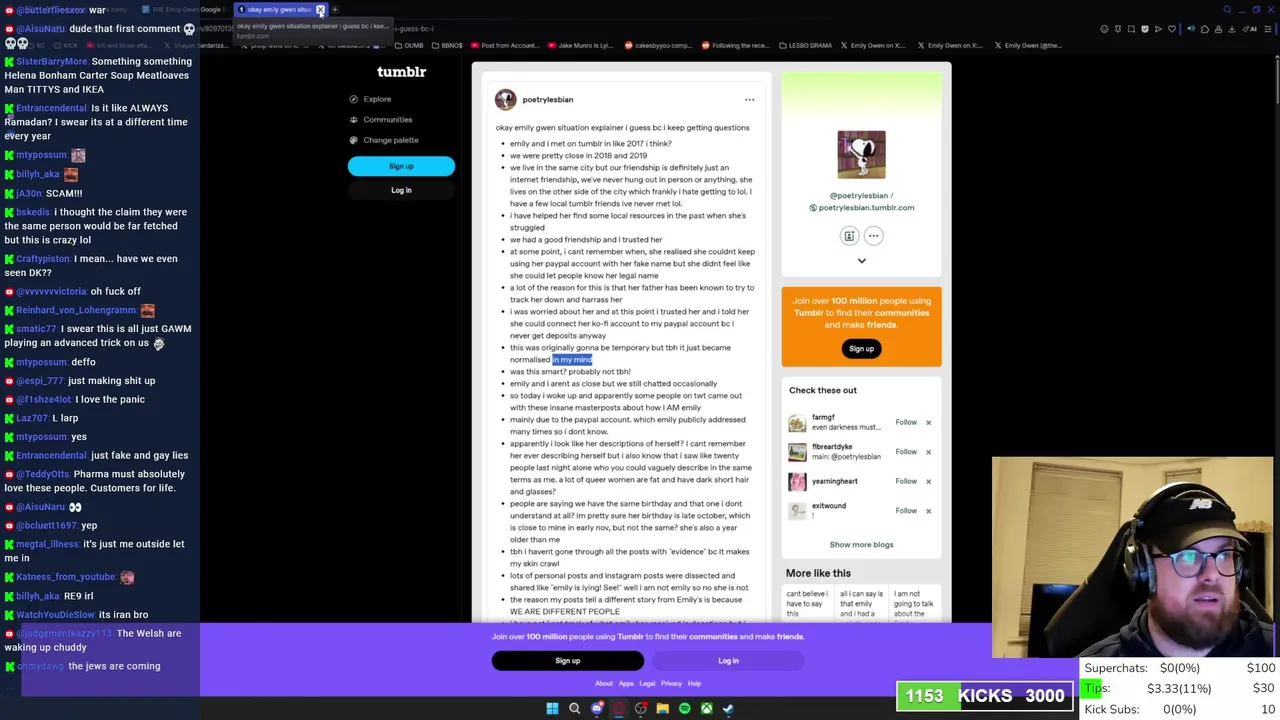This screenshot has height=720, width=1280.
Task: Click the blue speaker icon in browser toolbar
Action: [1191, 29]
